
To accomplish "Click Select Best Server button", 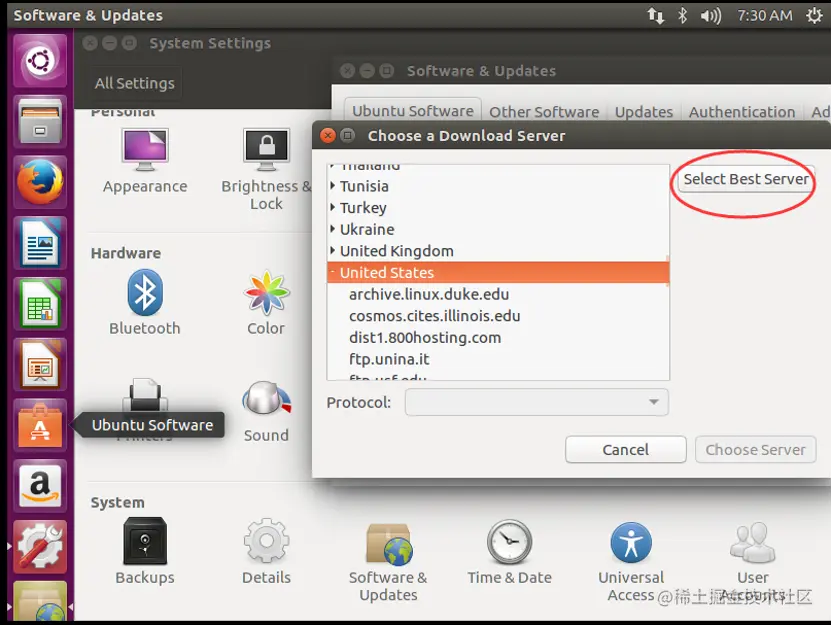I will click(746, 179).
